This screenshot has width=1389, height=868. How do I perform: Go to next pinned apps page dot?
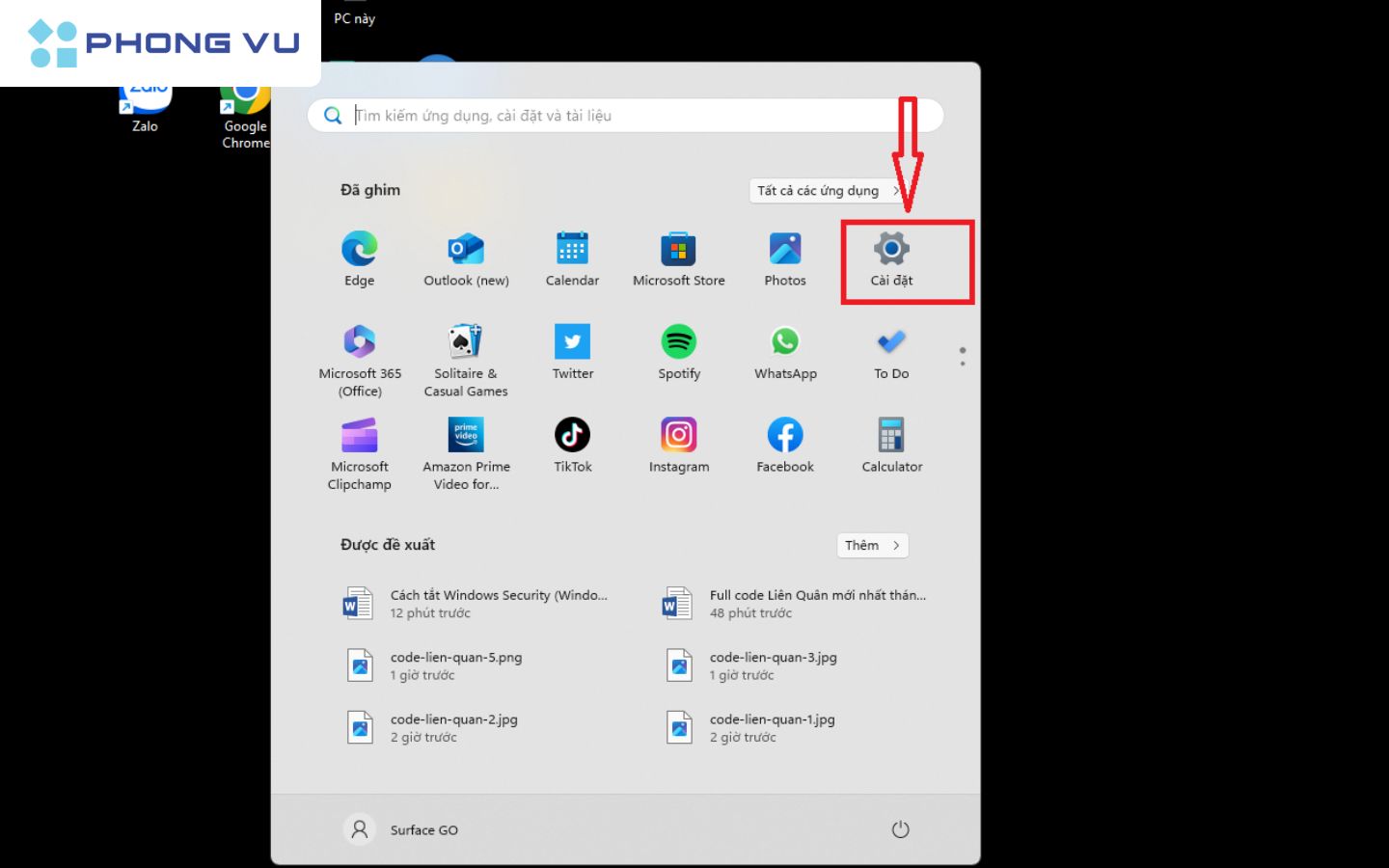click(x=963, y=364)
